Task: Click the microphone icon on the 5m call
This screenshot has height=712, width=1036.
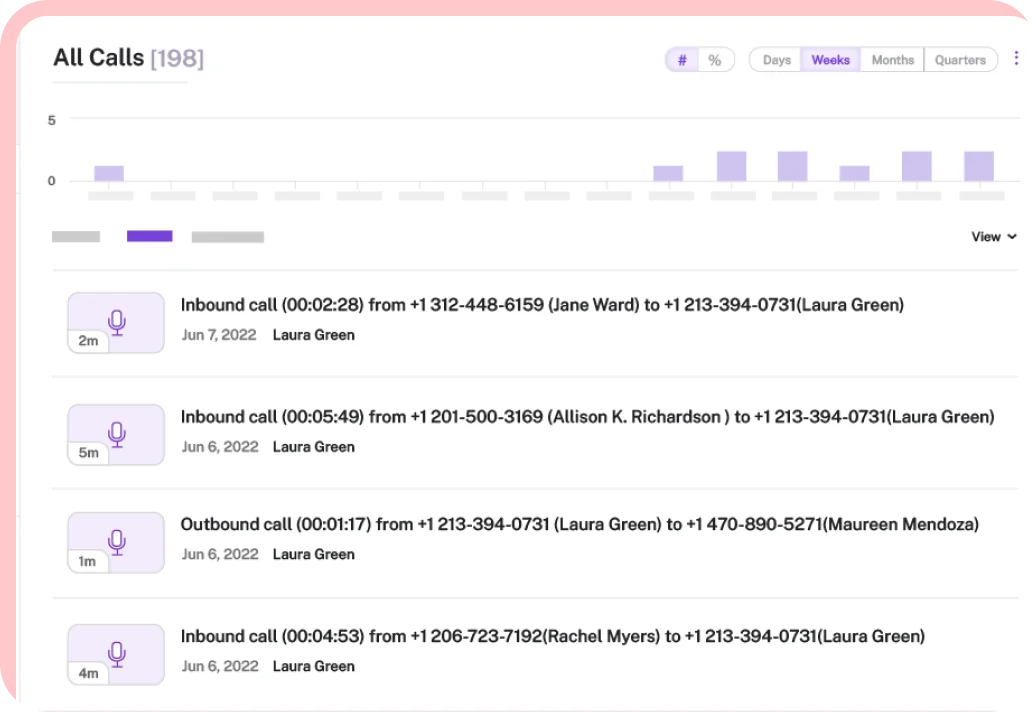Action: pos(117,434)
